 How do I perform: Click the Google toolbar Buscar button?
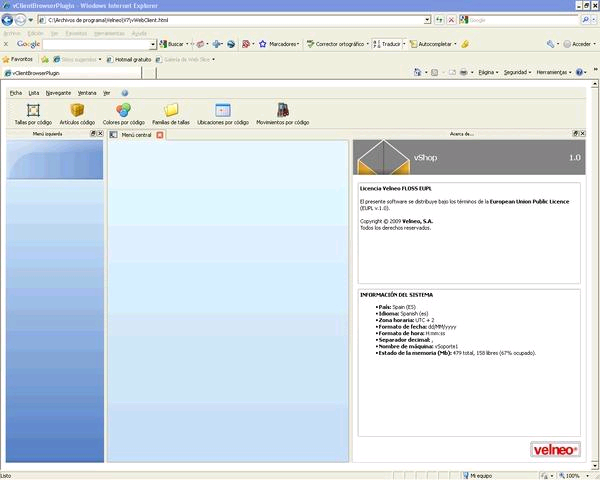point(172,44)
